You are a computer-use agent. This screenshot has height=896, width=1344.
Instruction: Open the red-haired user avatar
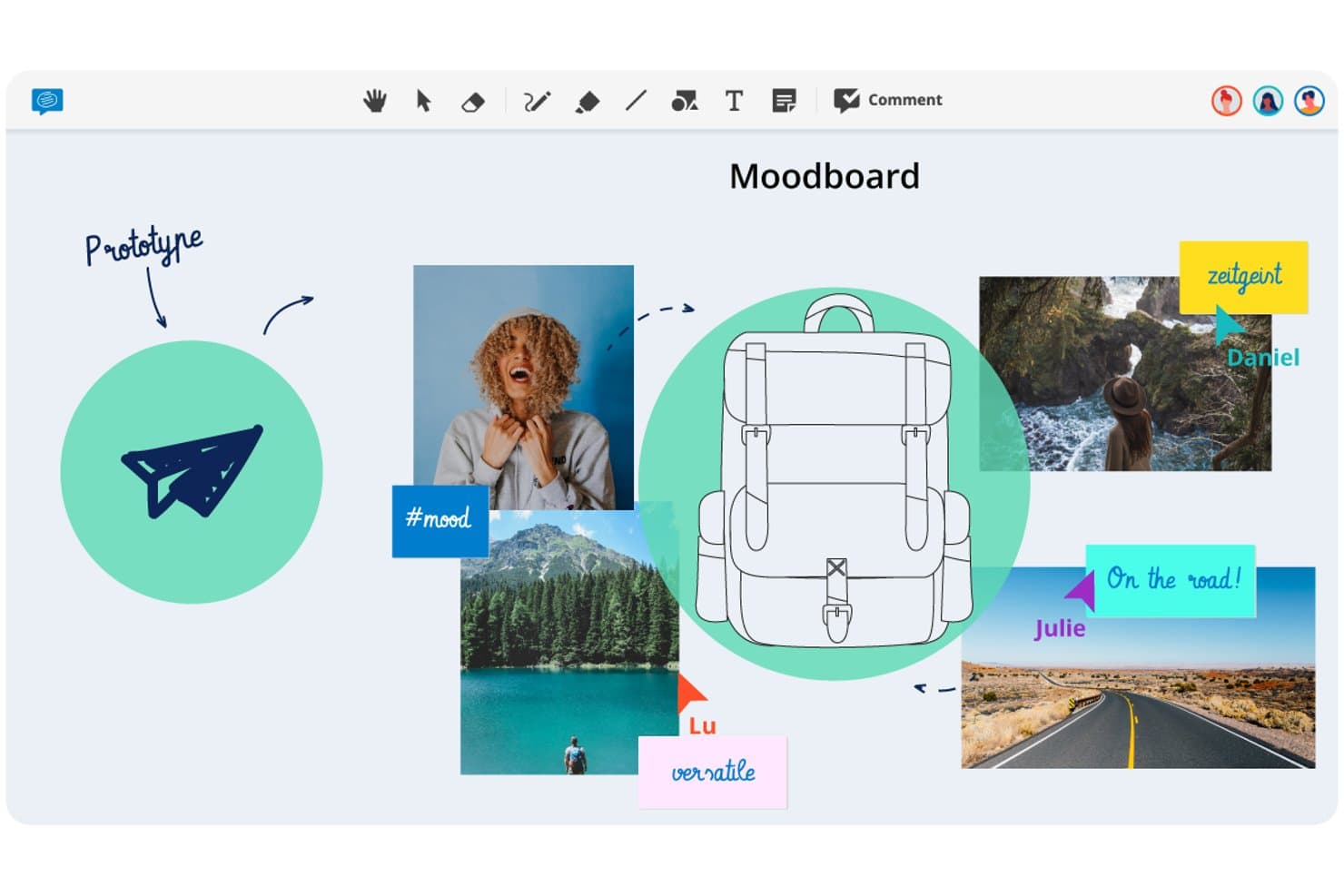[x=1227, y=101]
